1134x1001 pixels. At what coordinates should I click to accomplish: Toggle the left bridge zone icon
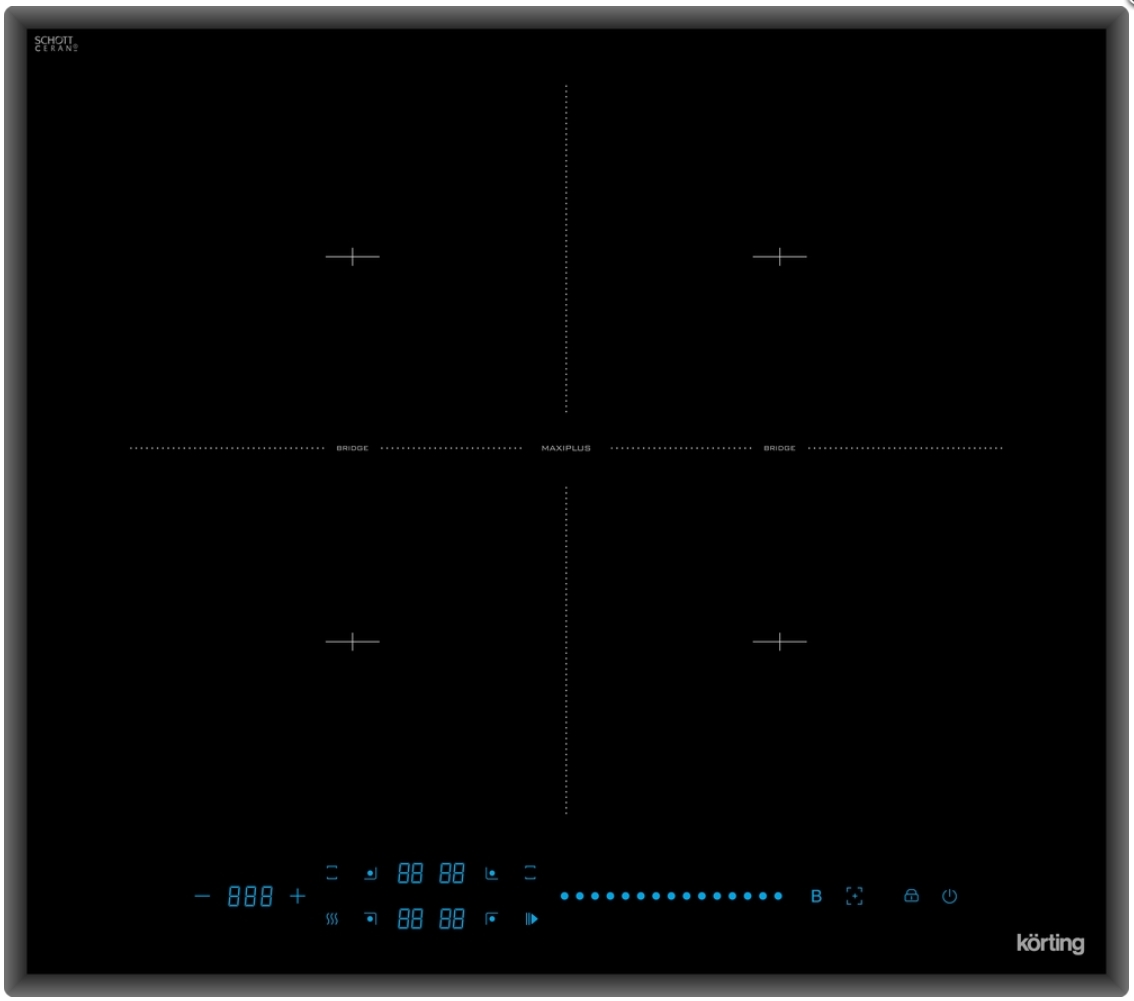click(x=332, y=873)
